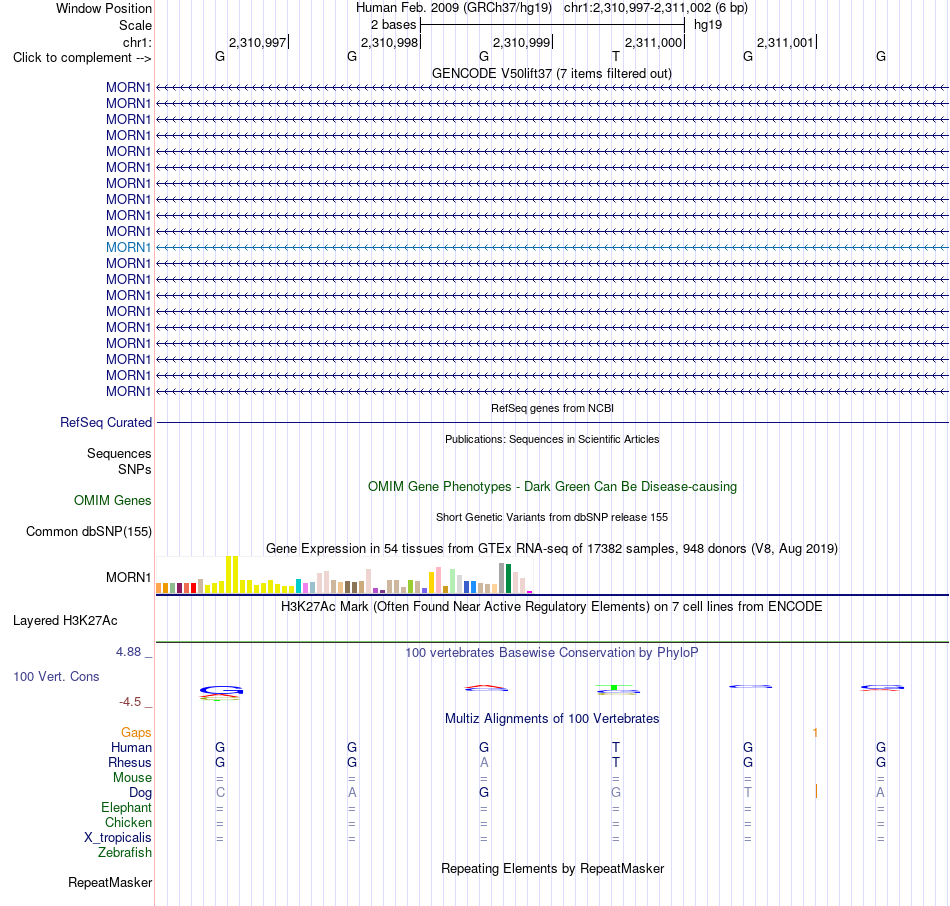
Task: Select the Zebrafish species label
Action: 125,852
